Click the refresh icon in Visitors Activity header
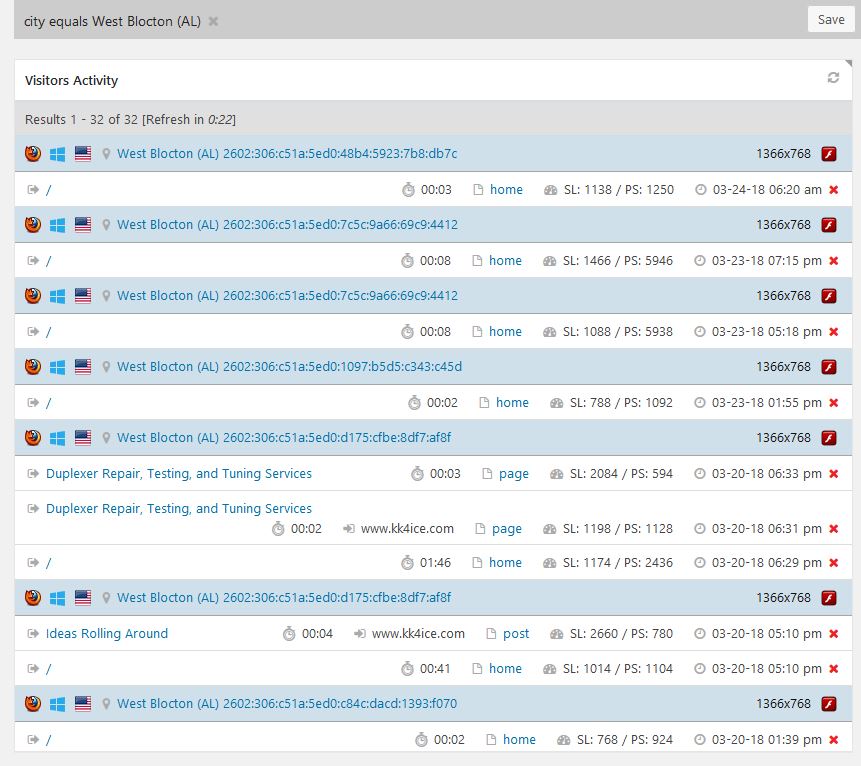This screenshot has height=766, width=861. [x=833, y=79]
